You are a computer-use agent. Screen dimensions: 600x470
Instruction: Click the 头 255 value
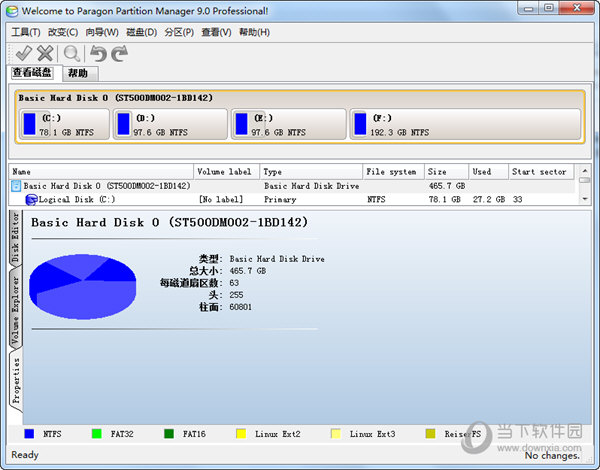[236, 295]
